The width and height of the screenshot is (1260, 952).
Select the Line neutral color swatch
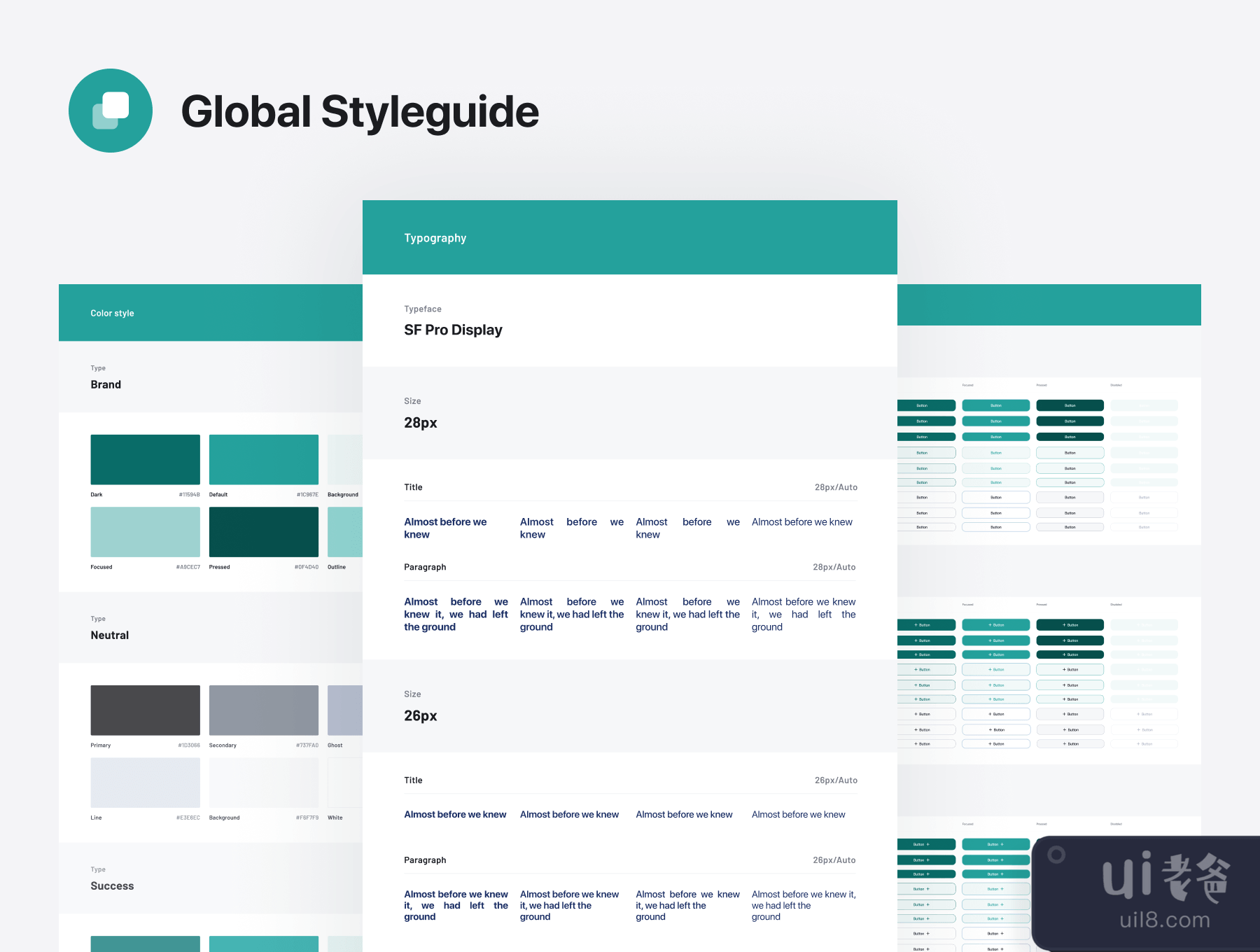coord(145,783)
